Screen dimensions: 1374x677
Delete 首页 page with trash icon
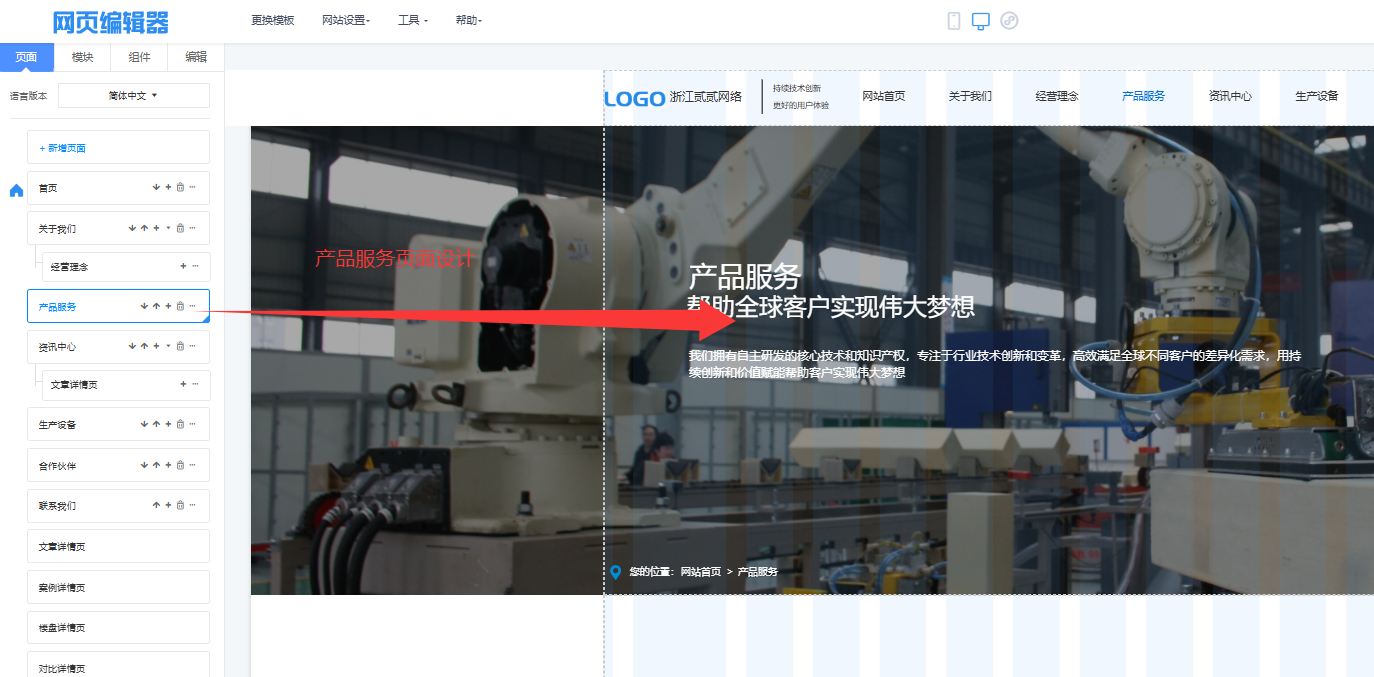[x=180, y=187]
